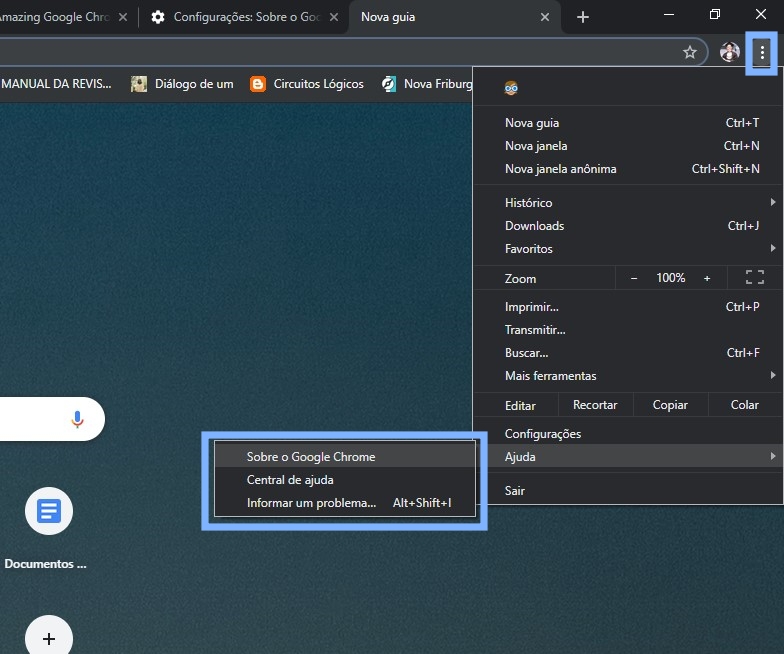784x654 pixels.
Task: Open the Documentos shortcut icon
Action: tap(49, 511)
